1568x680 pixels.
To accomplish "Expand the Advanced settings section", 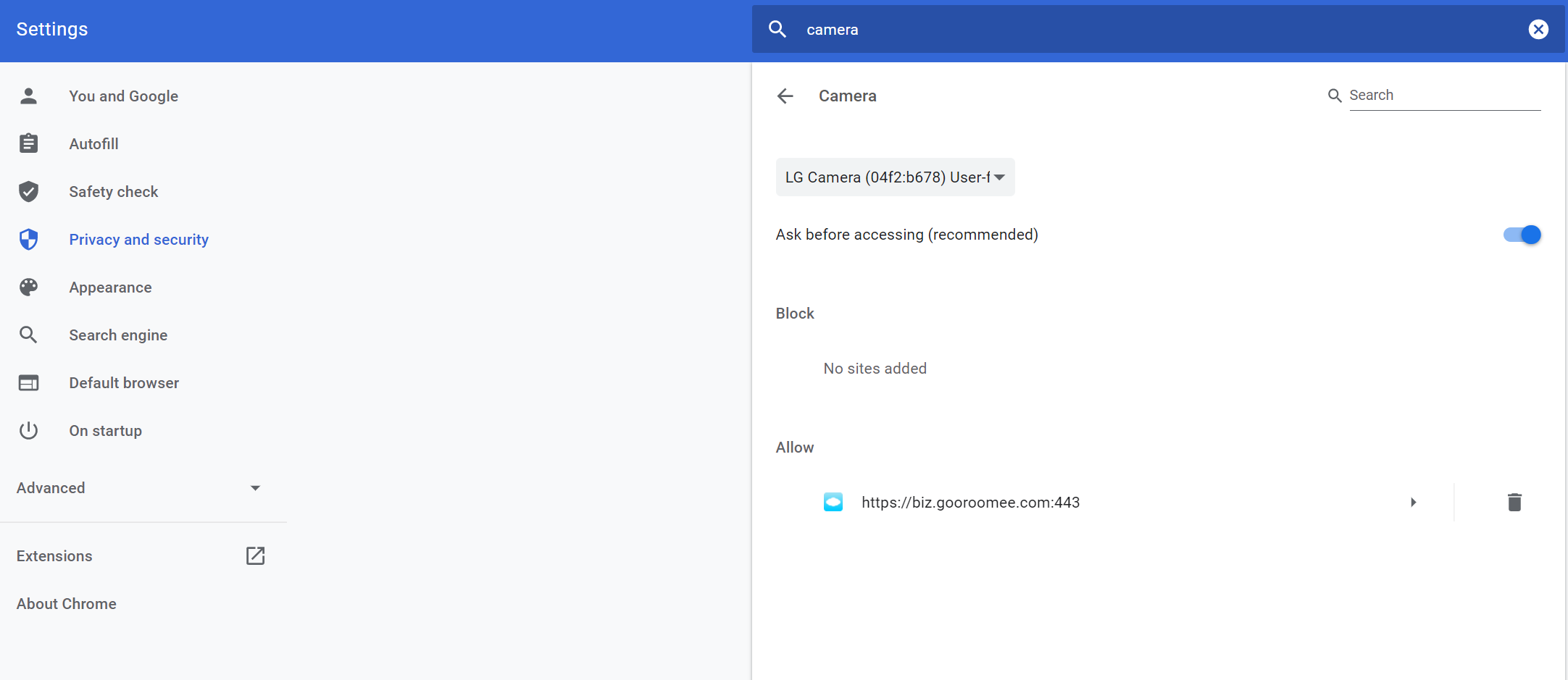I will tap(138, 488).
